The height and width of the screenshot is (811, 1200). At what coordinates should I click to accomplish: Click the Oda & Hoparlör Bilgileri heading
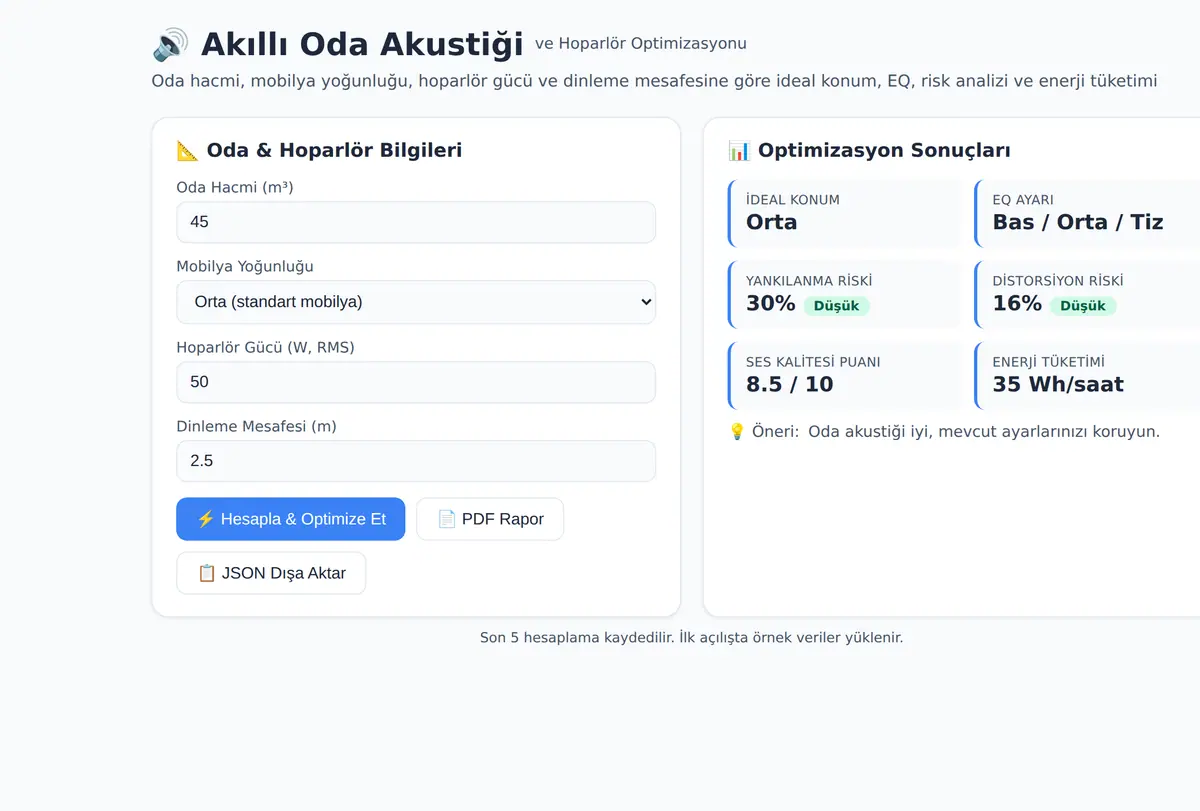(334, 151)
